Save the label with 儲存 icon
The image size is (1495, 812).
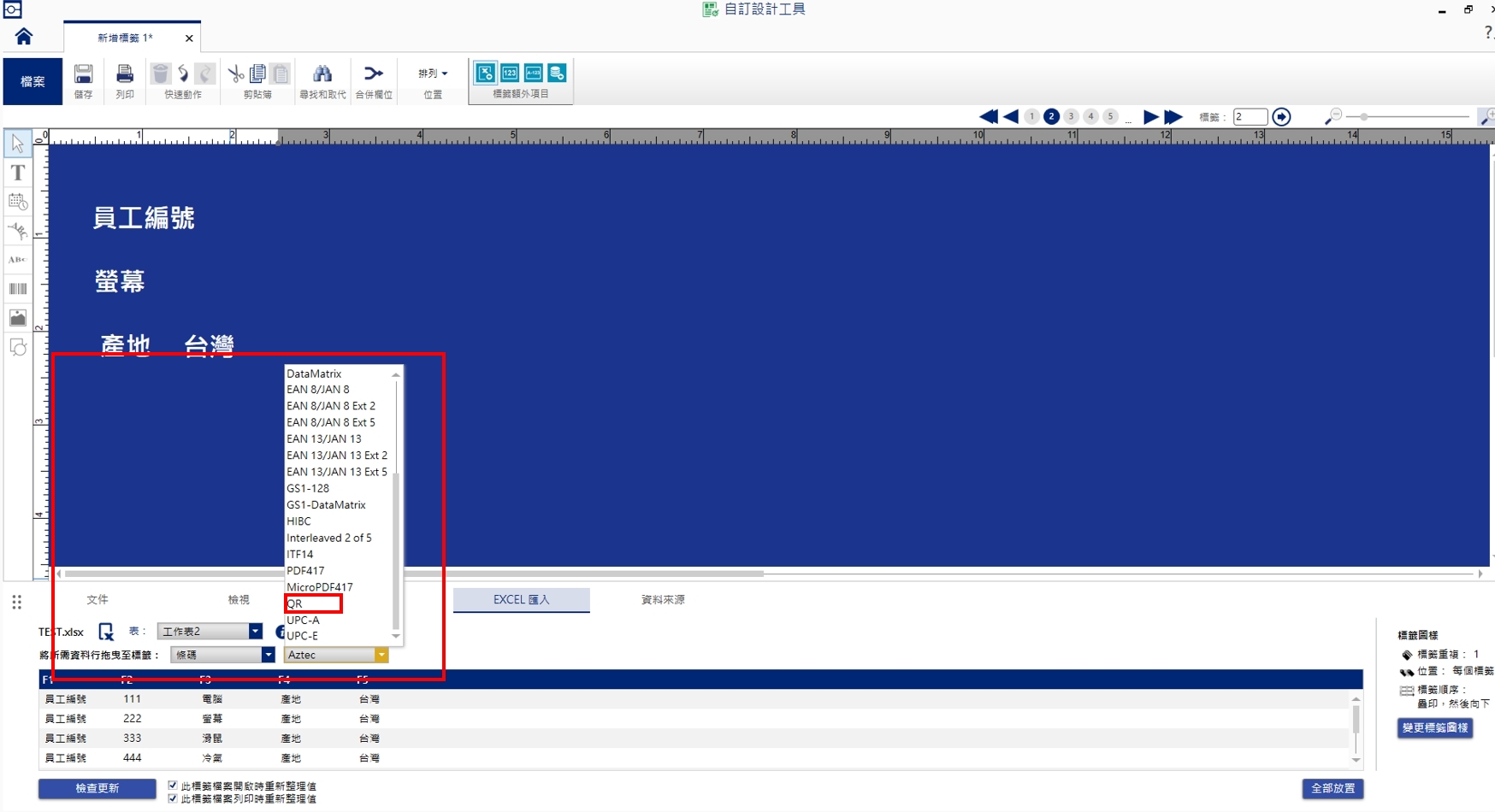(83, 74)
